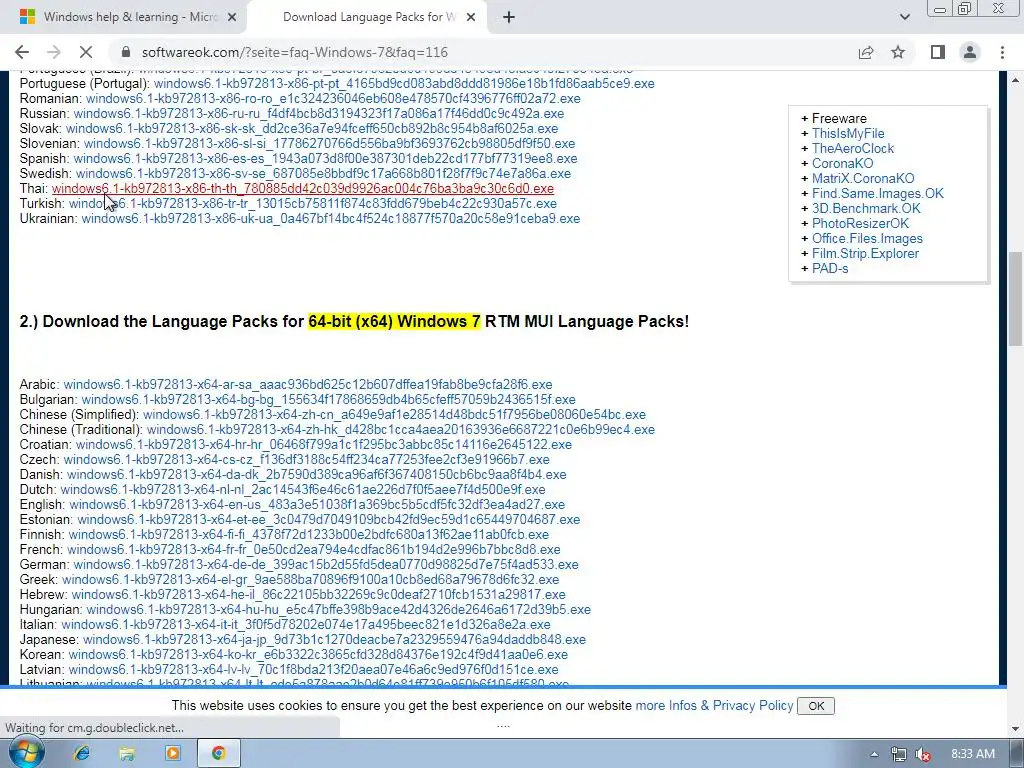Go back to the previous page
The image size is (1024, 768).
click(22, 52)
